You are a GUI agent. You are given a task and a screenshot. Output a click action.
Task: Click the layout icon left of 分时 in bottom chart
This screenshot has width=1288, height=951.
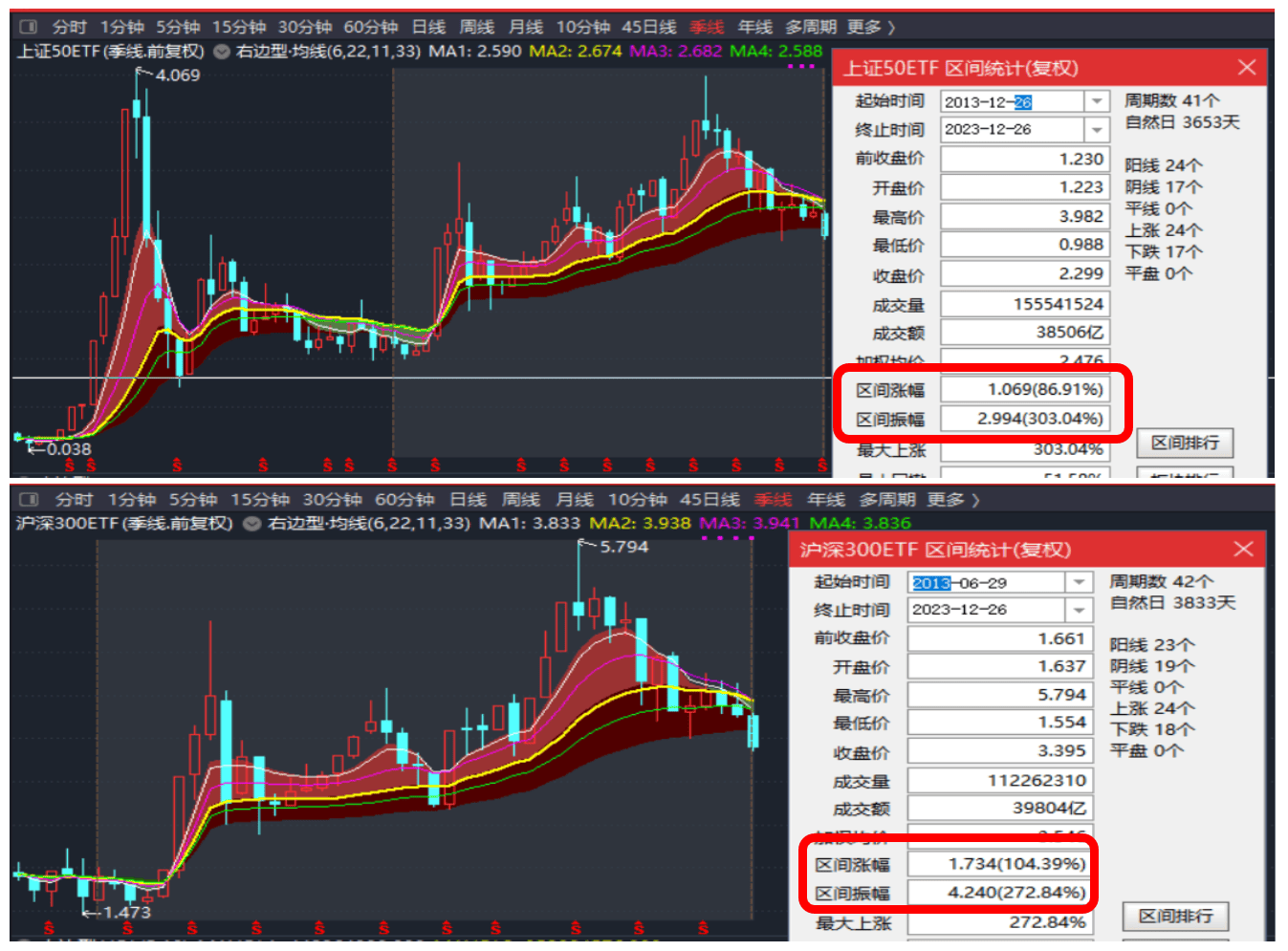(x=29, y=499)
